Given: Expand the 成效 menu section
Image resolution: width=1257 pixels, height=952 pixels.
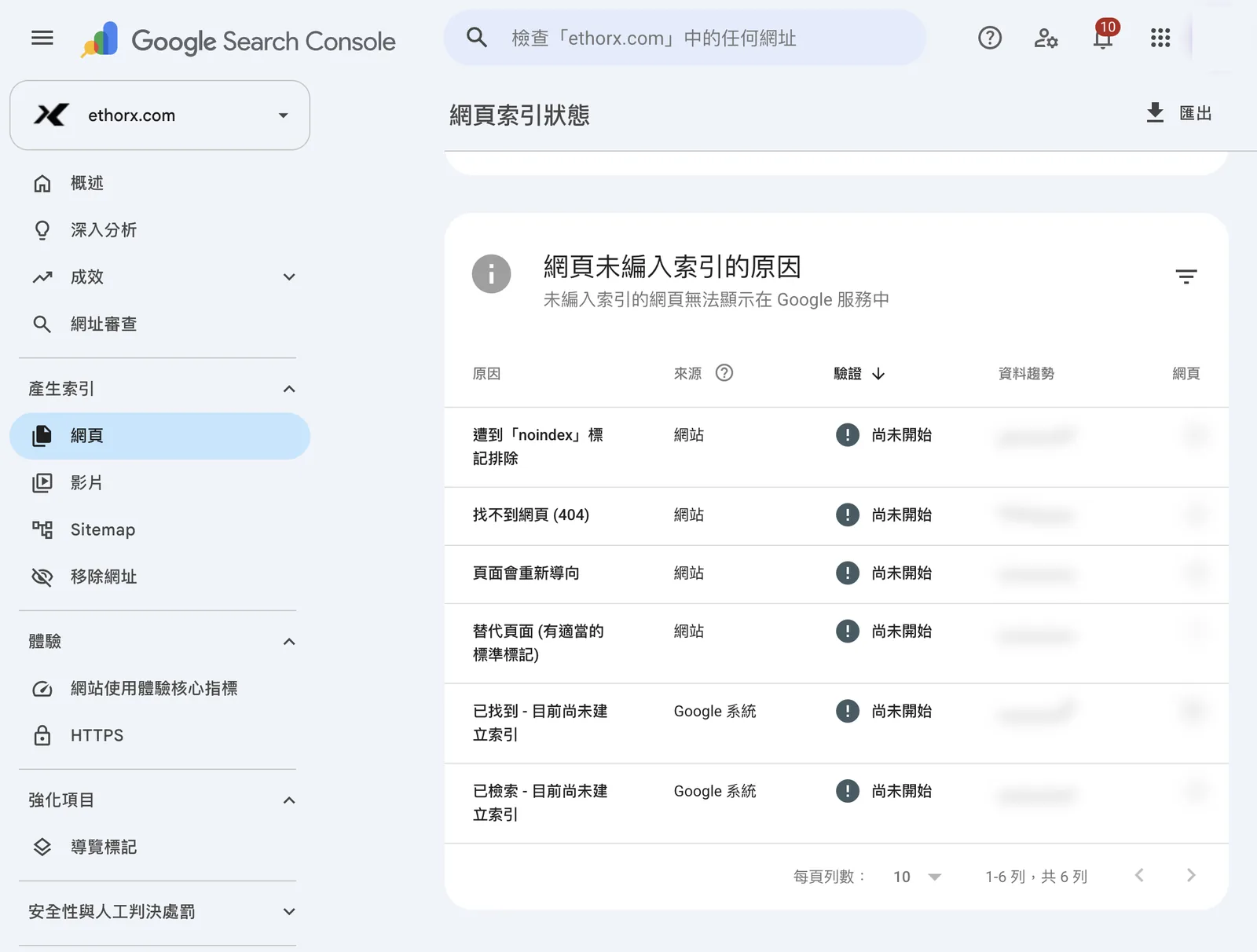Looking at the screenshot, I should click(289, 277).
